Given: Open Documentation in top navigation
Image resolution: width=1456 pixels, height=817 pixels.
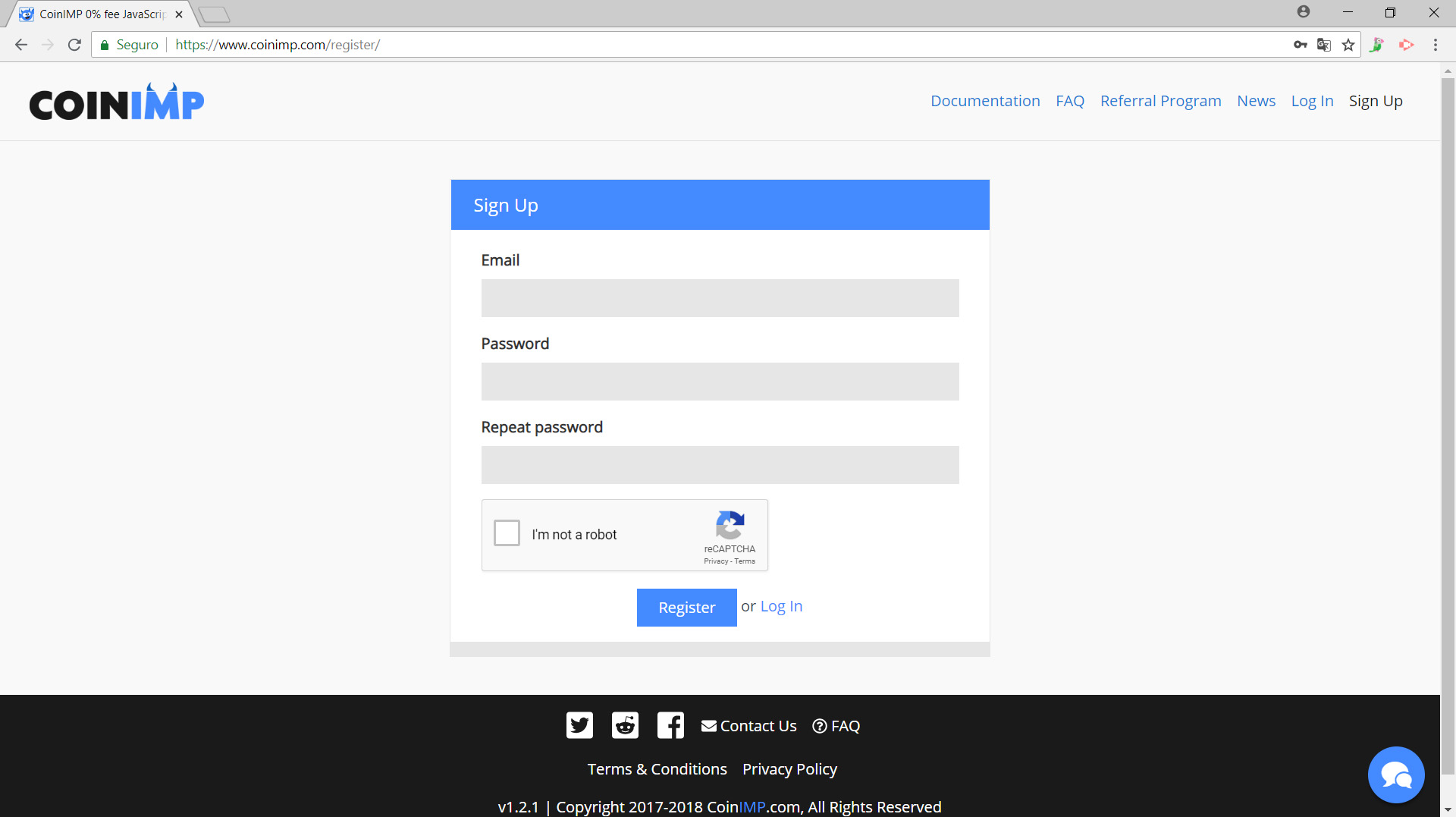Looking at the screenshot, I should (985, 101).
